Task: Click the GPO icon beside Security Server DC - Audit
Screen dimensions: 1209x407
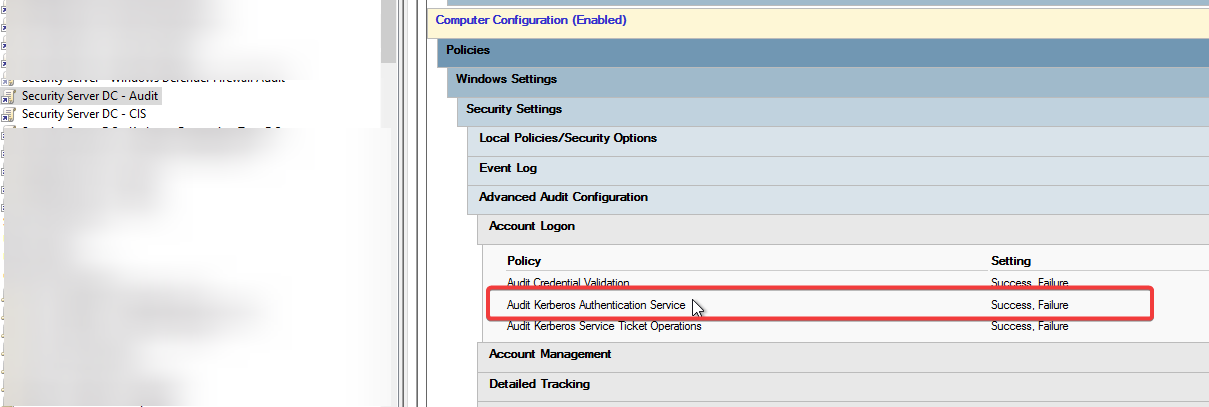Action: pos(9,96)
